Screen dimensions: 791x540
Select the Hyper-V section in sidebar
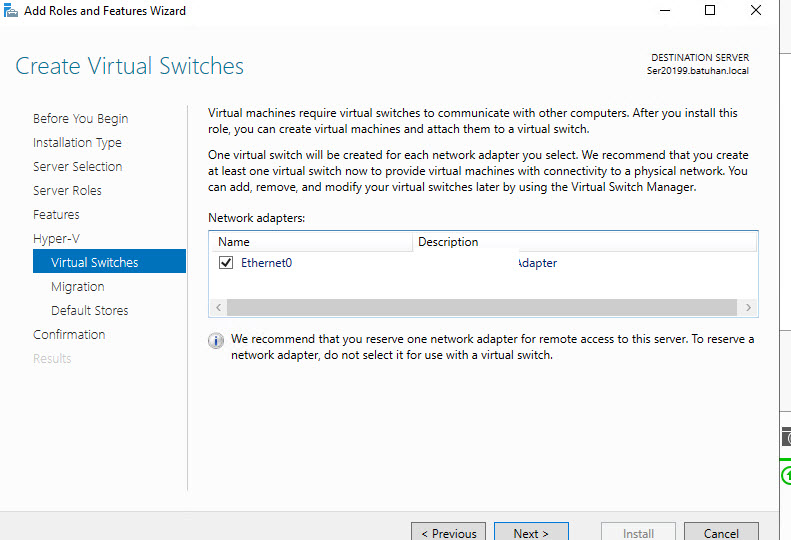[56, 238]
